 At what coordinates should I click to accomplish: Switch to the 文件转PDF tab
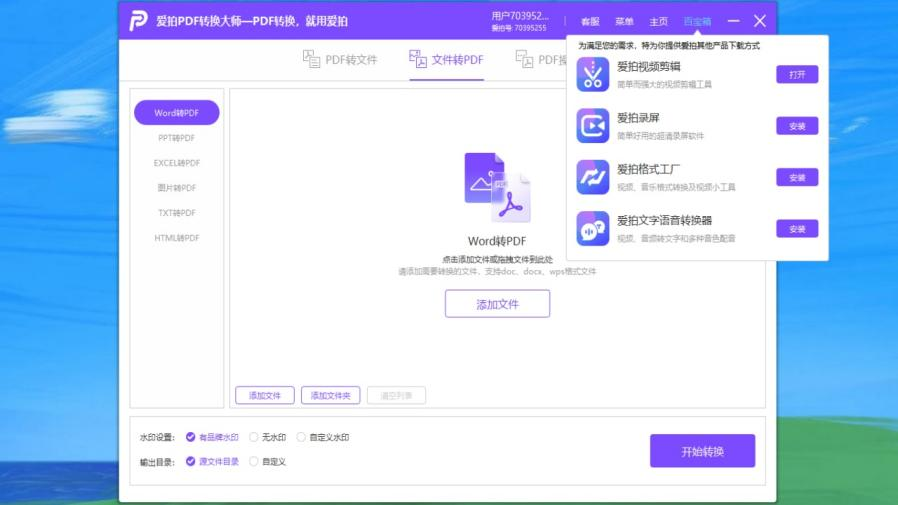tap(446, 60)
